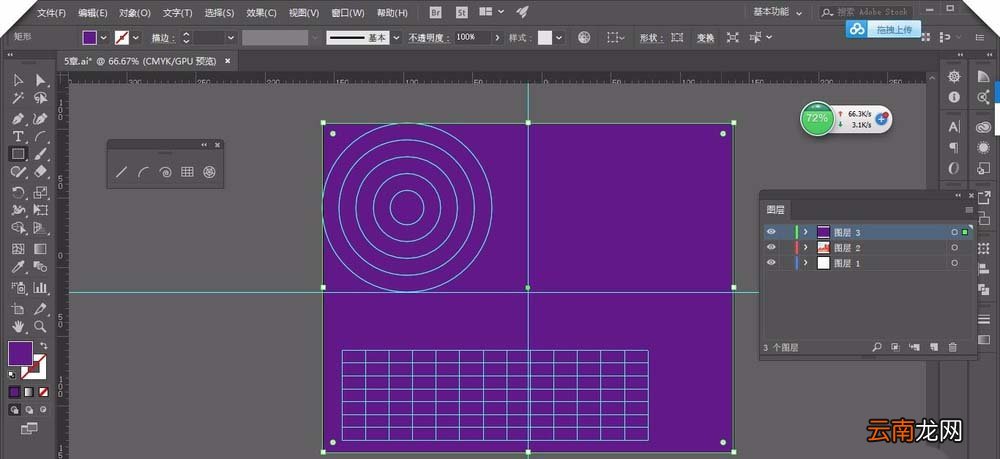Screen dimensions: 1000x459
Task: Select the Rectangular Grid tool in floating panel
Action: click(187, 171)
